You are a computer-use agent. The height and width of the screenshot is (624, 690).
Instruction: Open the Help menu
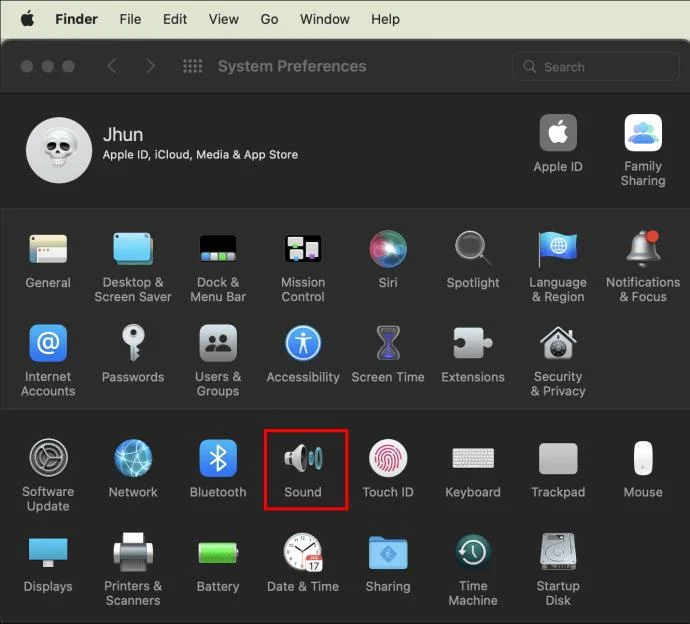[385, 19]
